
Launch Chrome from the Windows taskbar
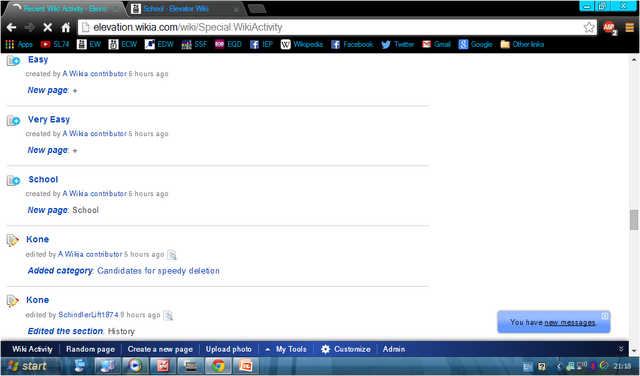pyautogui.click(x=218, y=366)
